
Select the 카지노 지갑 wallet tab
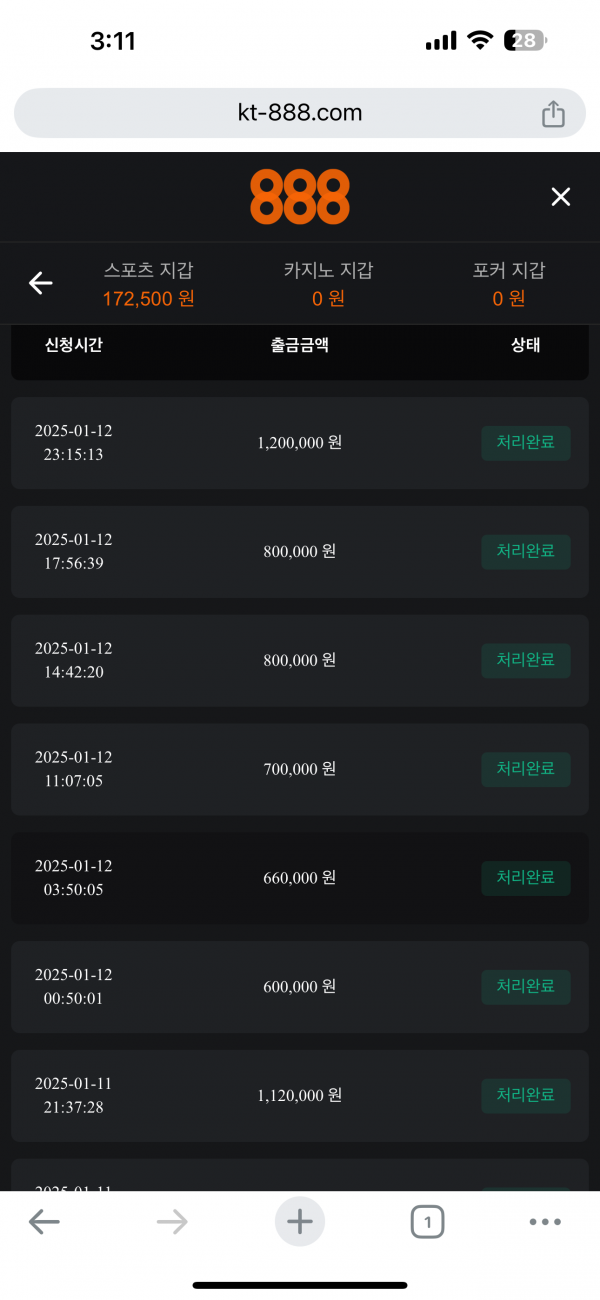point(328,284)
